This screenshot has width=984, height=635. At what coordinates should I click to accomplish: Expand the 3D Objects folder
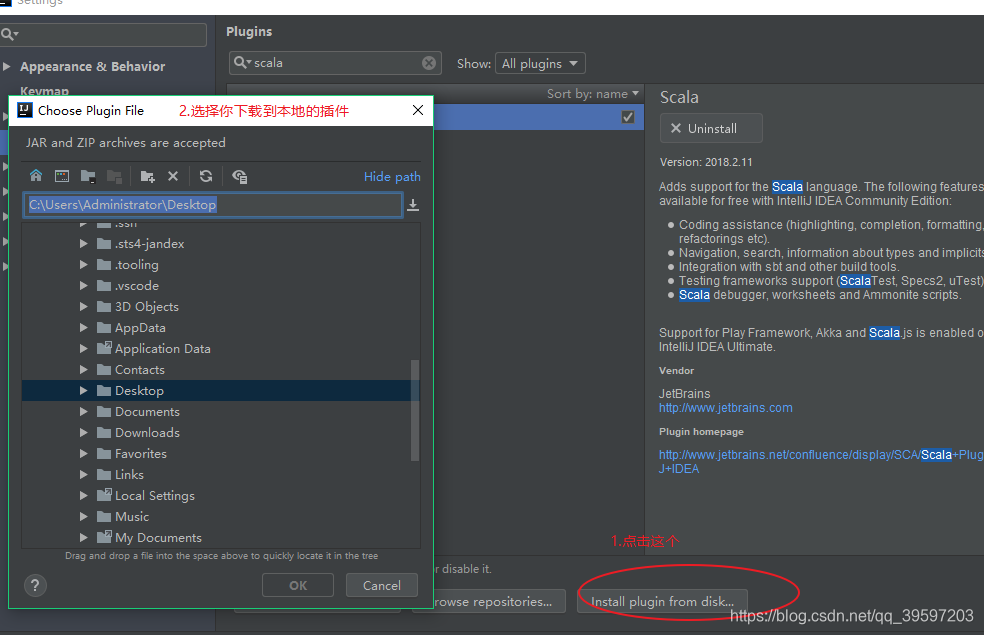pyautogui.click(x=83, y=307)
